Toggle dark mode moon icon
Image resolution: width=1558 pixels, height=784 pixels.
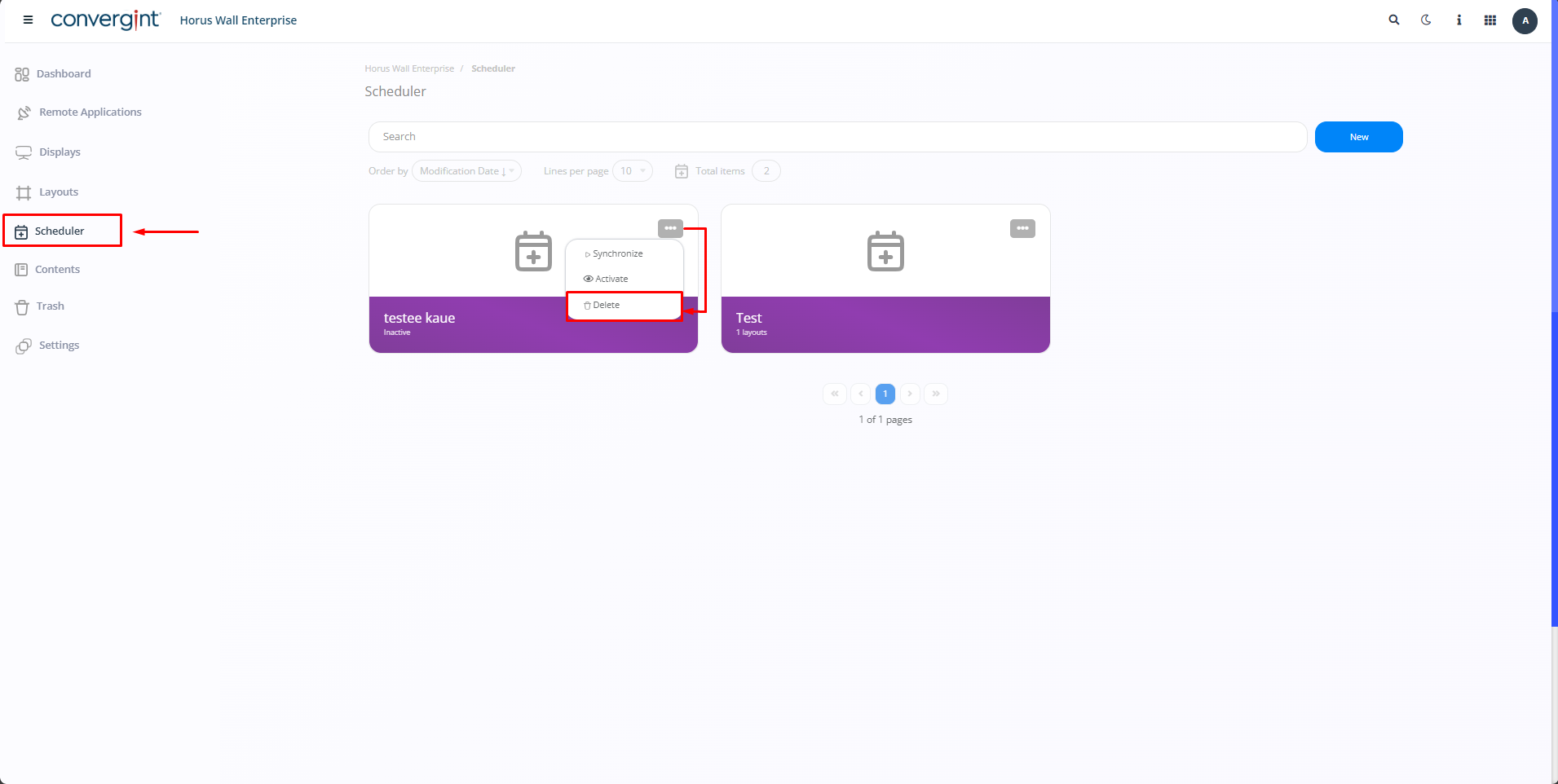1426,20
